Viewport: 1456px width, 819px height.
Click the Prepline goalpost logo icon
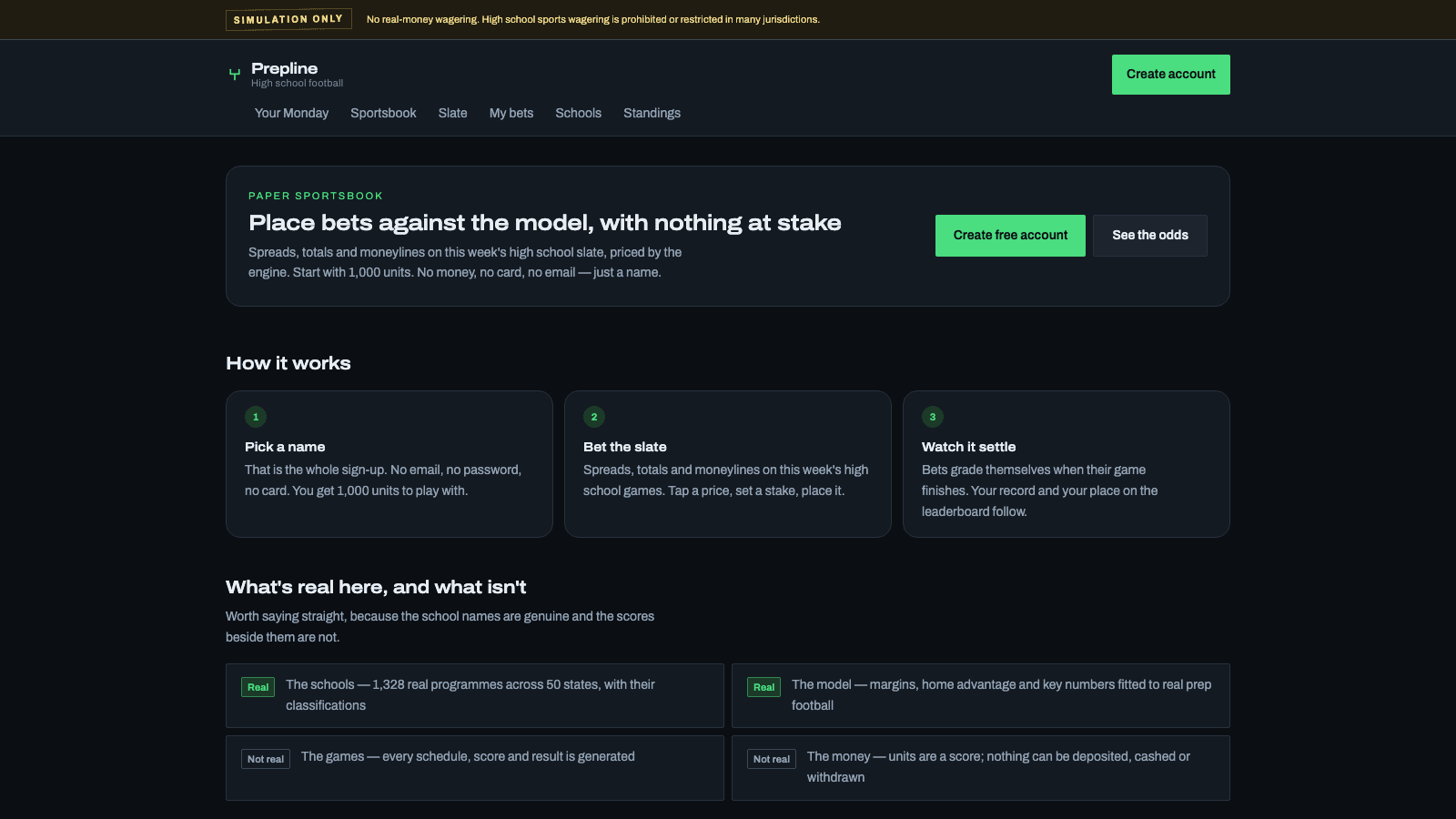point(235,75)
